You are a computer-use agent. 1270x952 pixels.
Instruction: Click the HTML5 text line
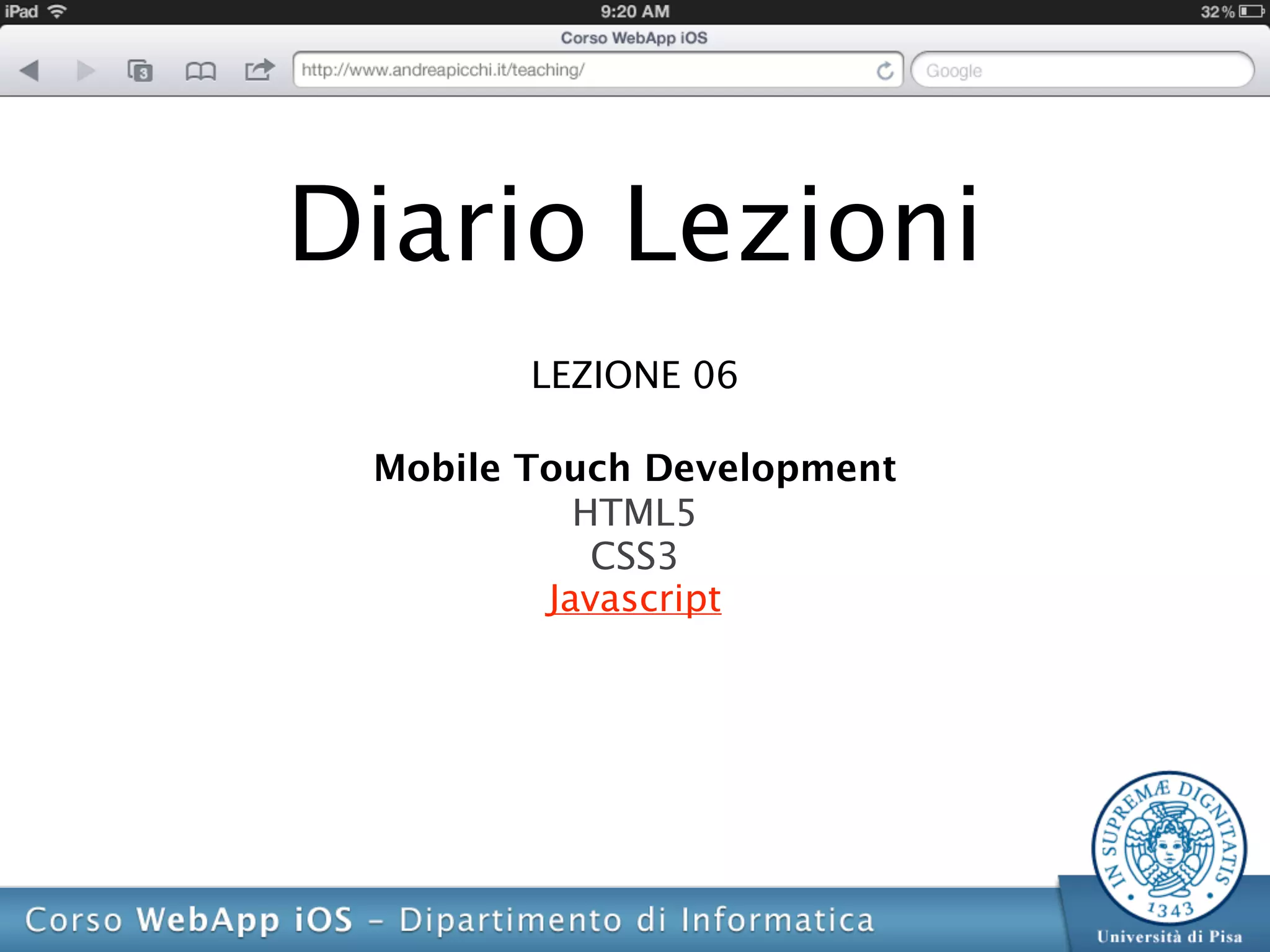tap(634, 513)
